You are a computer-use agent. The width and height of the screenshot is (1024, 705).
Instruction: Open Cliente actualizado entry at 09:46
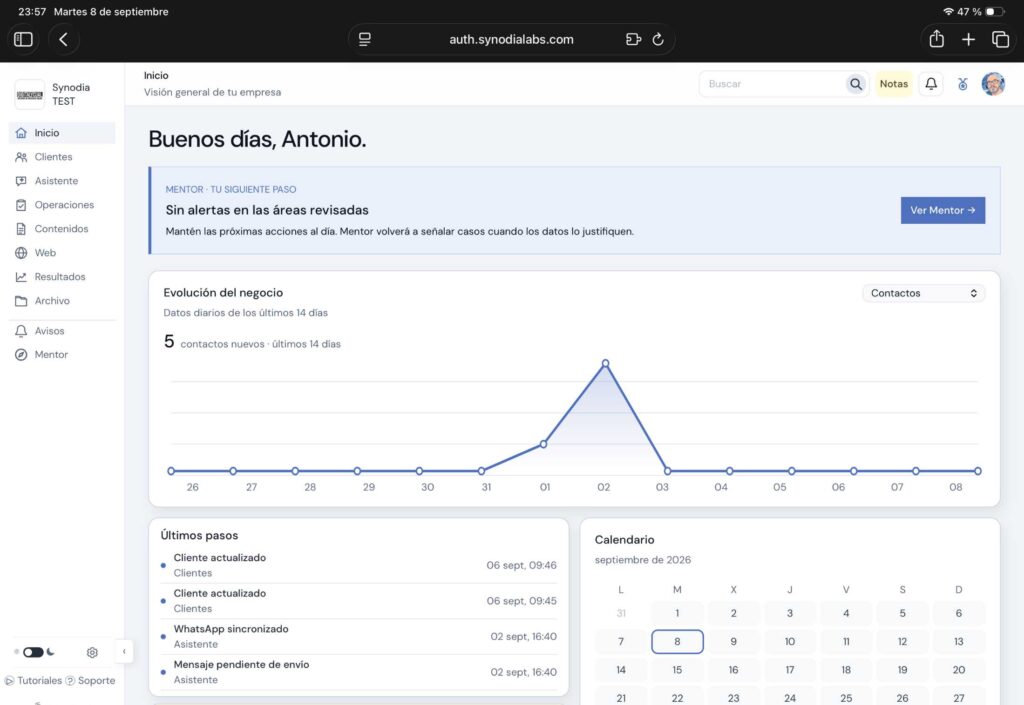coord(359,565)
